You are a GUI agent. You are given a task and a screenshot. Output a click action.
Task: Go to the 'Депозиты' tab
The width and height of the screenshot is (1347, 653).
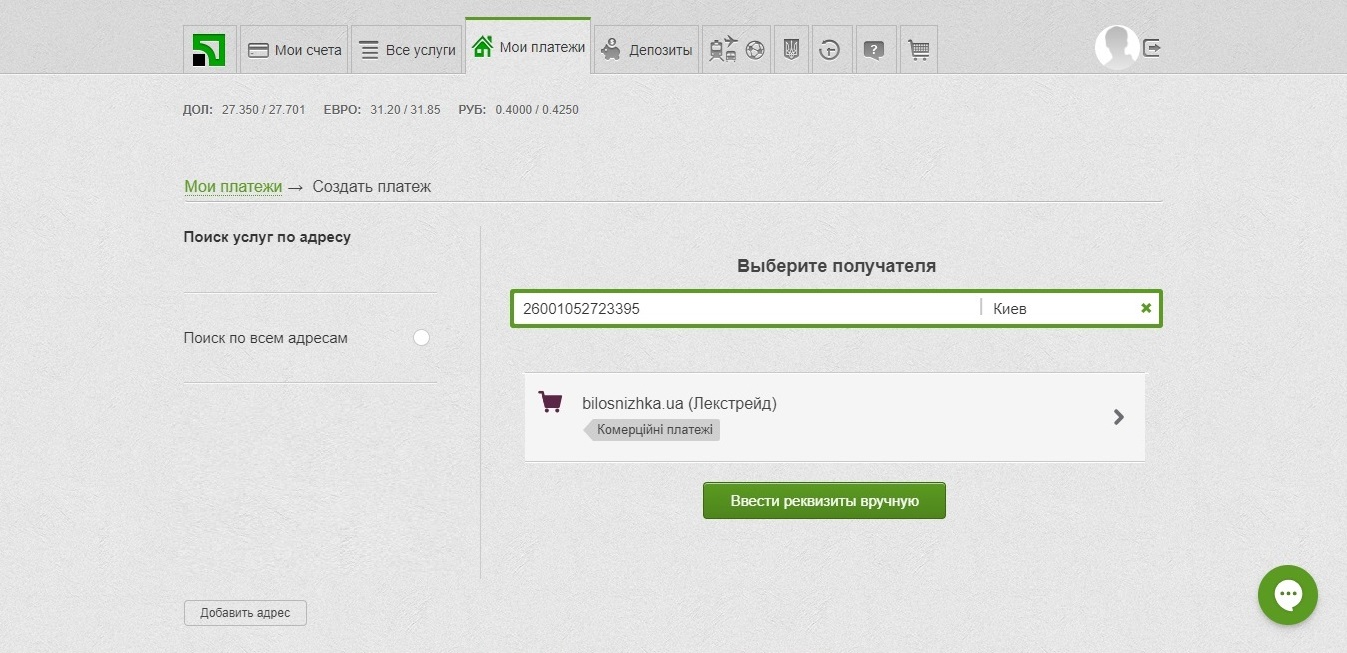646,50
